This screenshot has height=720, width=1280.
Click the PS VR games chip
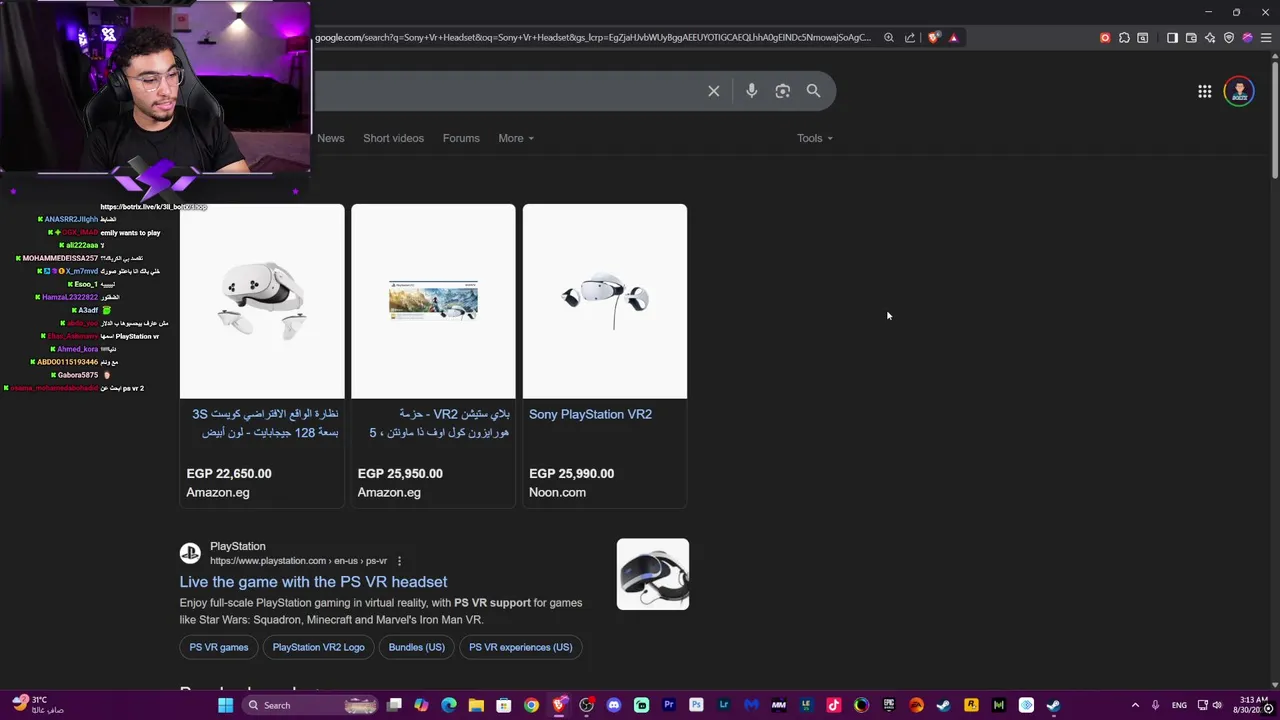coord(219,647)
